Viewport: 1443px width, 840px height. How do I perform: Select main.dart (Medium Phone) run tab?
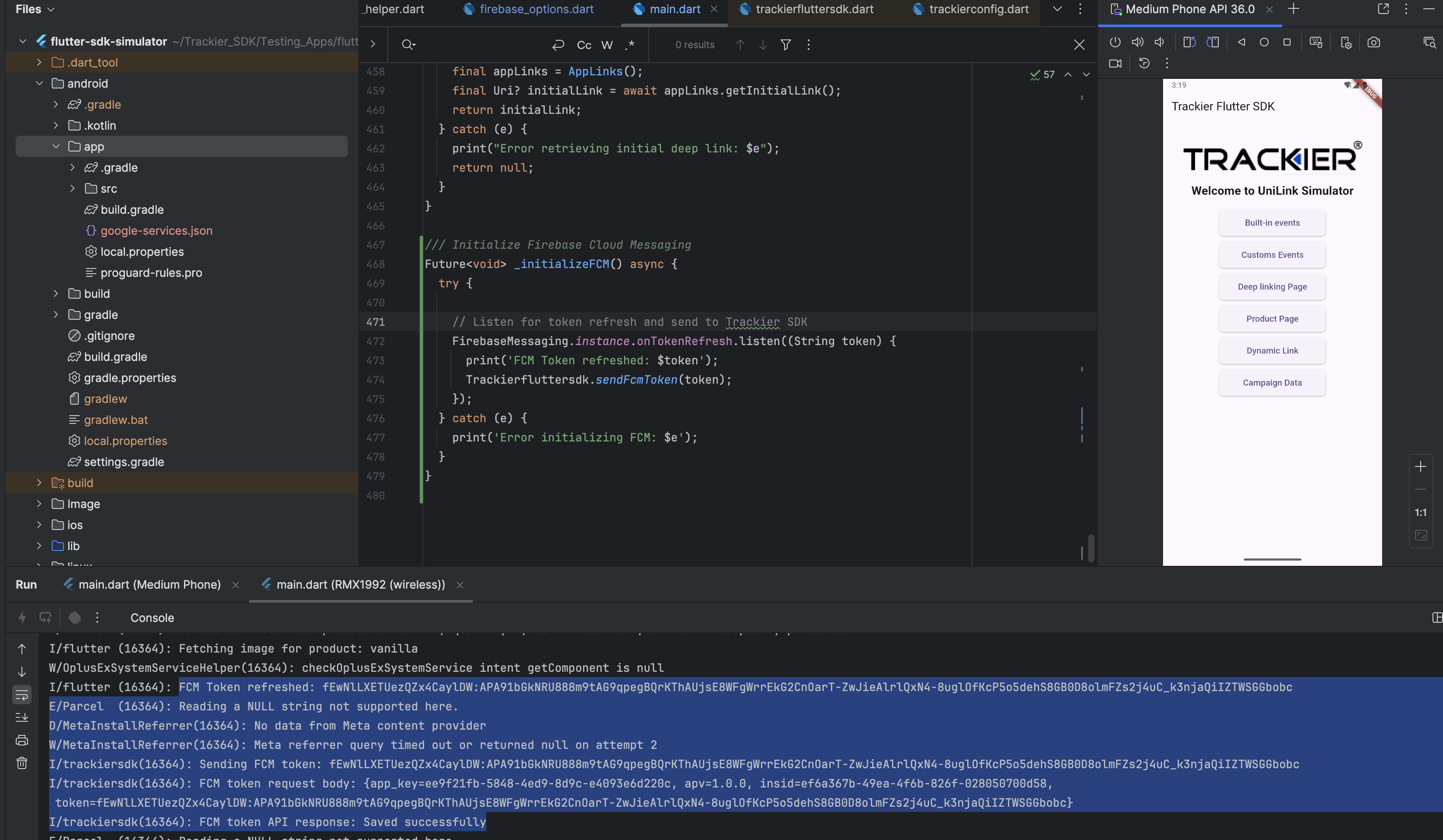click(x=149, y=585)
